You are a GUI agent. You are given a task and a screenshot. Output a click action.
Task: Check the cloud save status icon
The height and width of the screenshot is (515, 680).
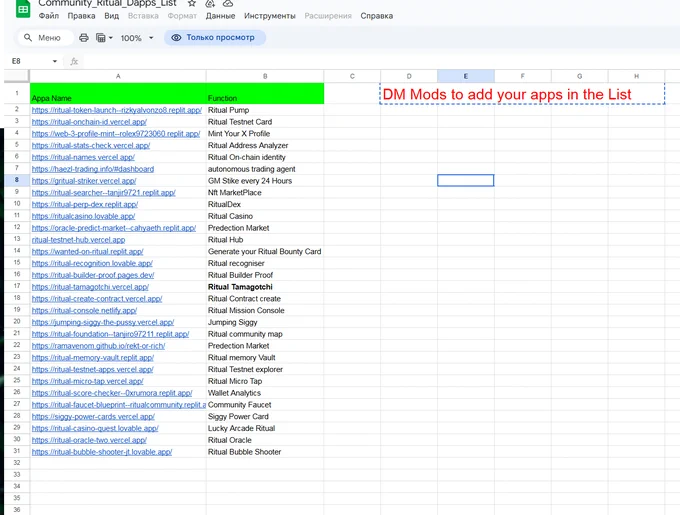coord(228,3)
